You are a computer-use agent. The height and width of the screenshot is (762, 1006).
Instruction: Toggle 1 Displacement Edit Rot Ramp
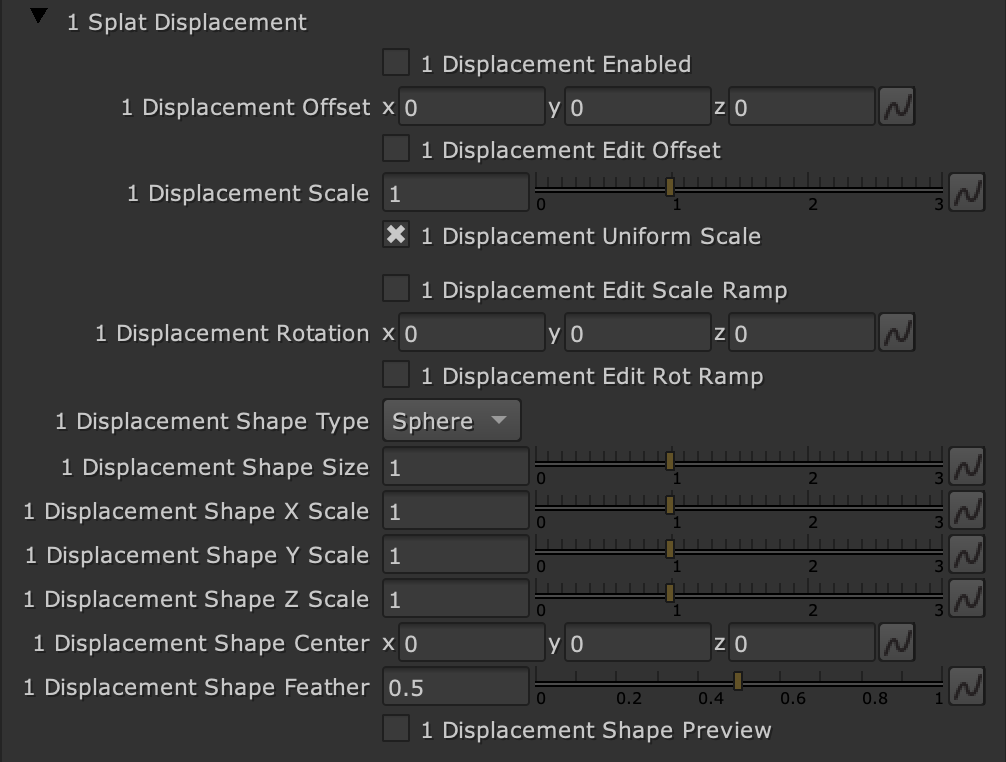(396, 375)
